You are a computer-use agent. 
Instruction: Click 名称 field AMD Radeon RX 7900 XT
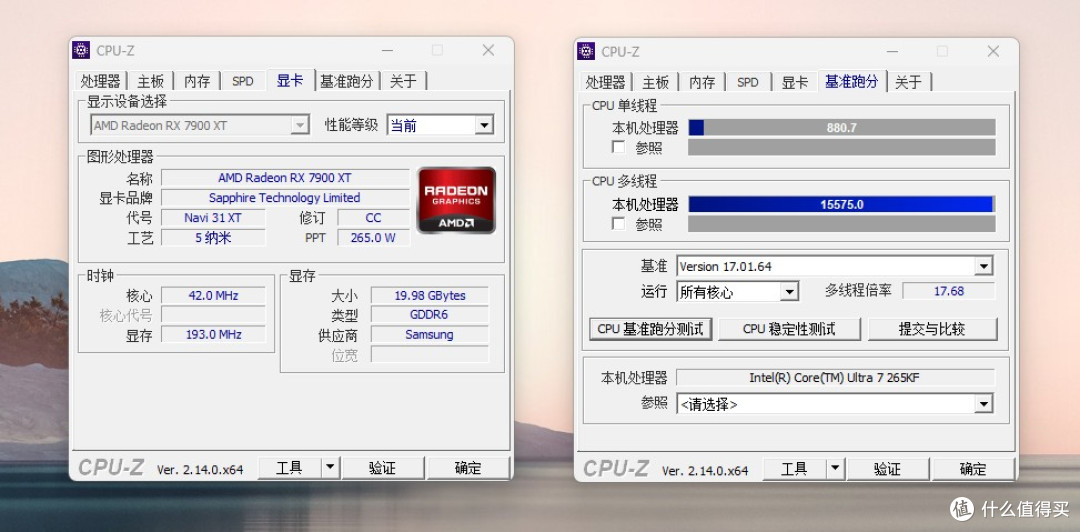[x=285, y=178]
